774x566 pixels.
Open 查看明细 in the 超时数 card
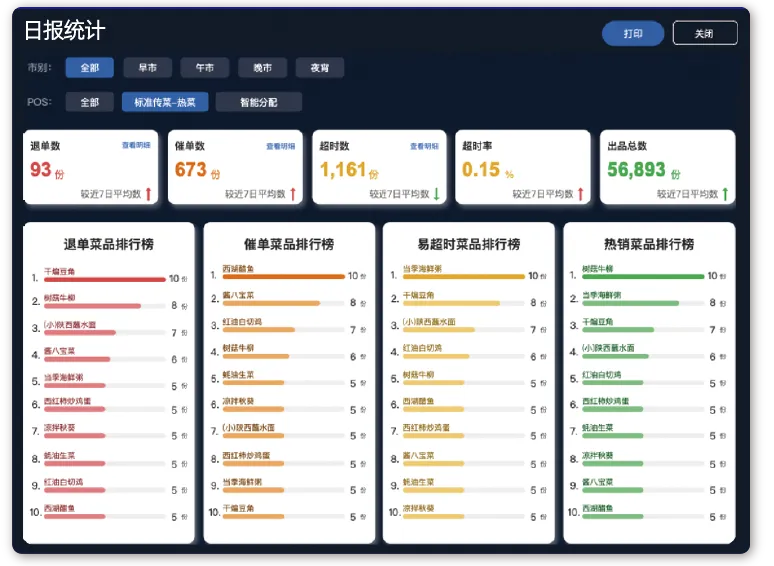425,146
